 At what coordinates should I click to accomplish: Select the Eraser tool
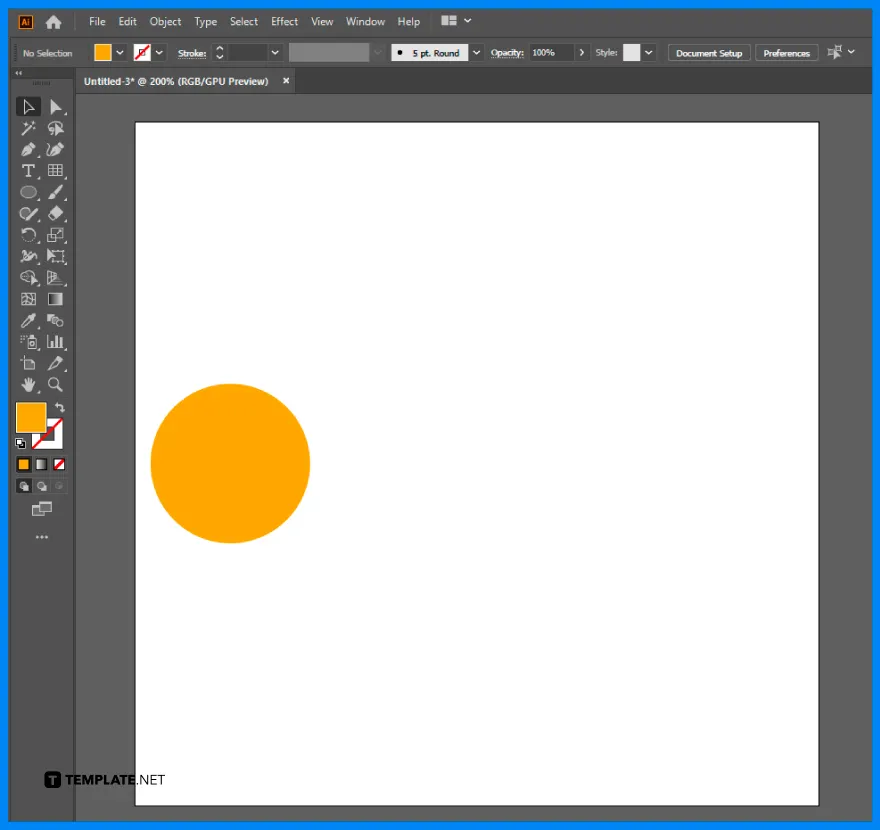tap(56, 213)
